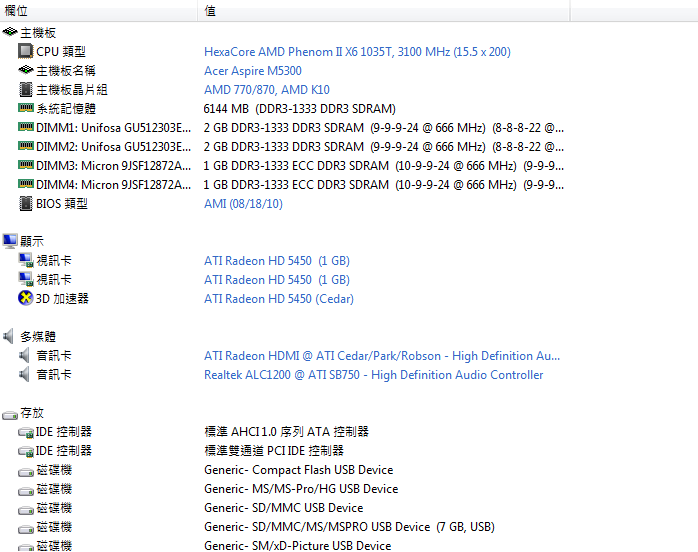Select Generic- SD/MMC USB Device value
The image size is (698, 552).
[284, 508]
